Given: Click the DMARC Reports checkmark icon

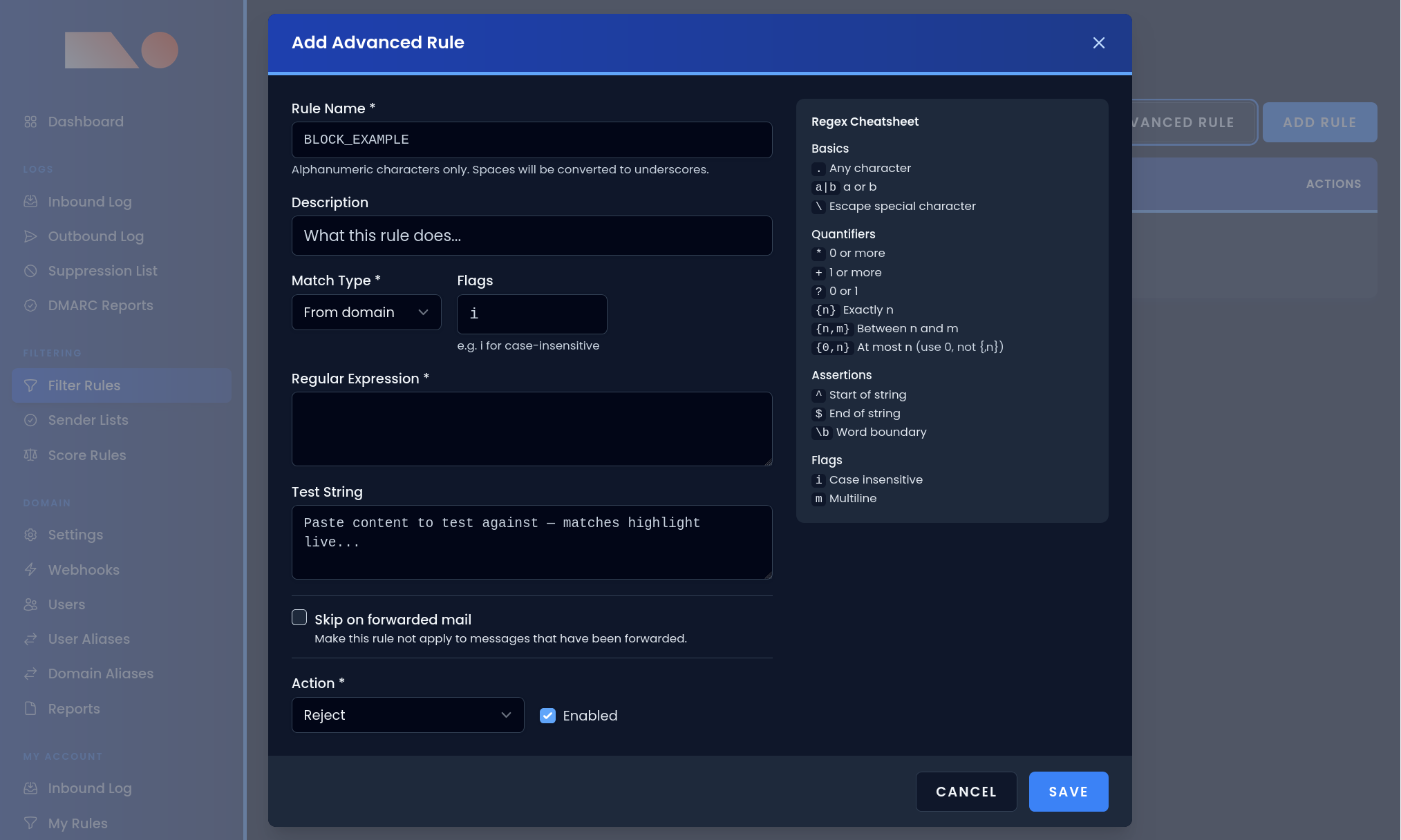Looking at the screenshot, I should tap(30, 305).
